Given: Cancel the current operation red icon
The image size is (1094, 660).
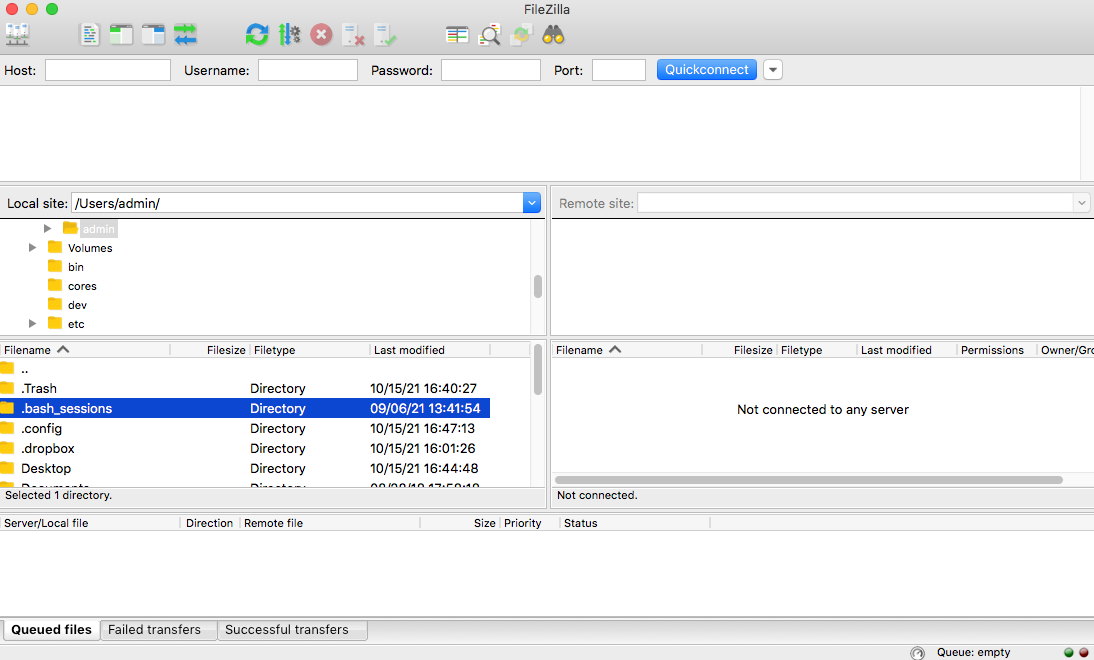Looking at the screenshot, I should pos(321,34).
